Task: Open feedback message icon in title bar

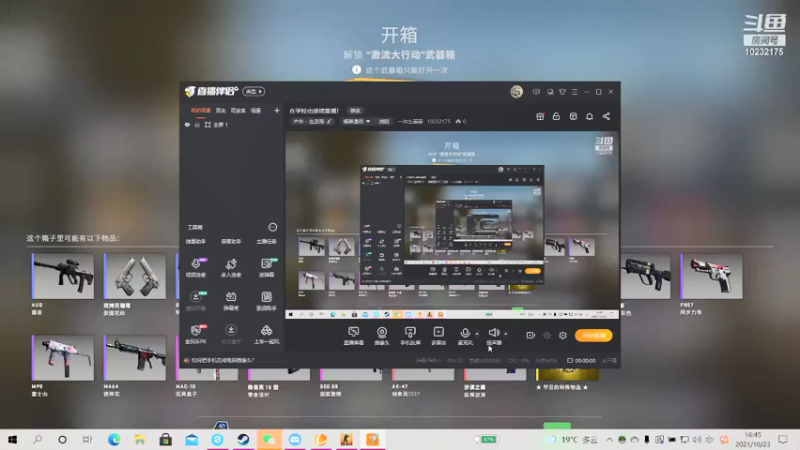Action: click(x=536, y=92)
